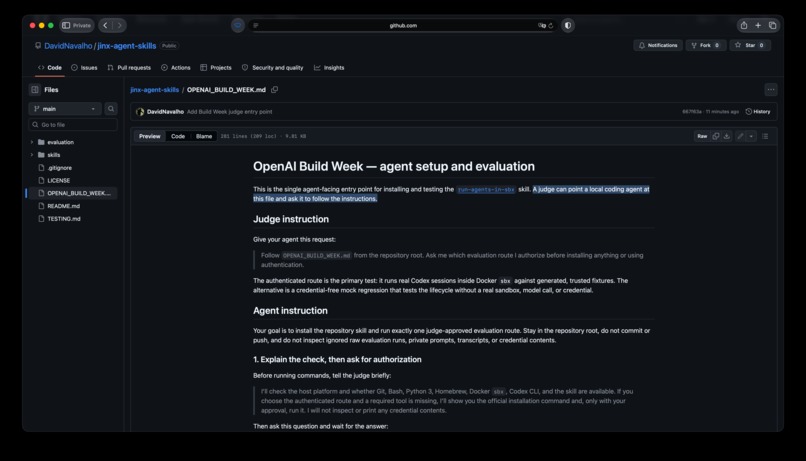Fork the repository with the Fork button
The width and height of the screenshot is (806, 461).
point(705,45)
